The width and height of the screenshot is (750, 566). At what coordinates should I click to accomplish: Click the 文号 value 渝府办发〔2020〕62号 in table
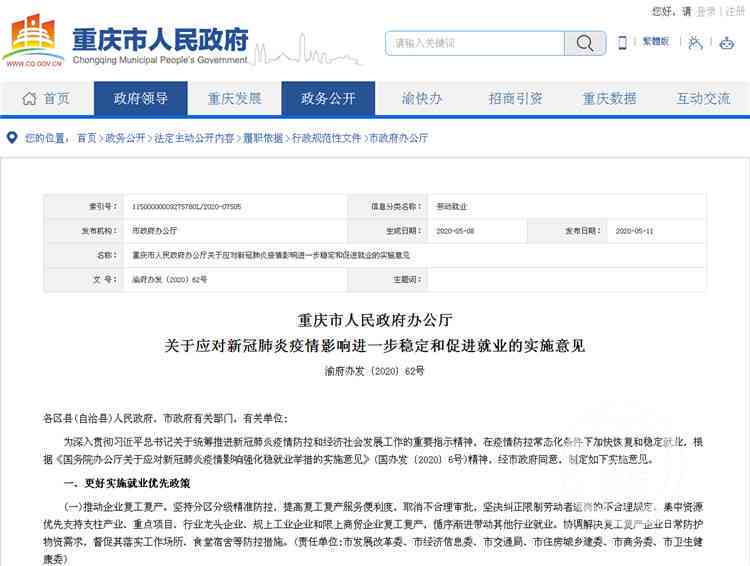[x=169, y=279]
